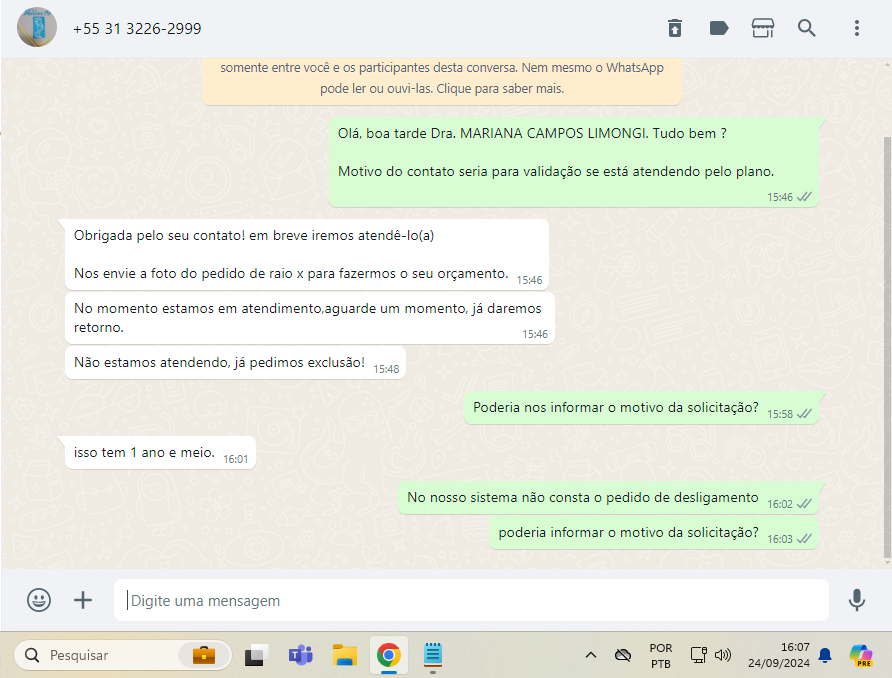This screenshot has height=678, width=892.
Task: Open Microsoft Teams from the taskbar
Action: click(x=300, y=655)
